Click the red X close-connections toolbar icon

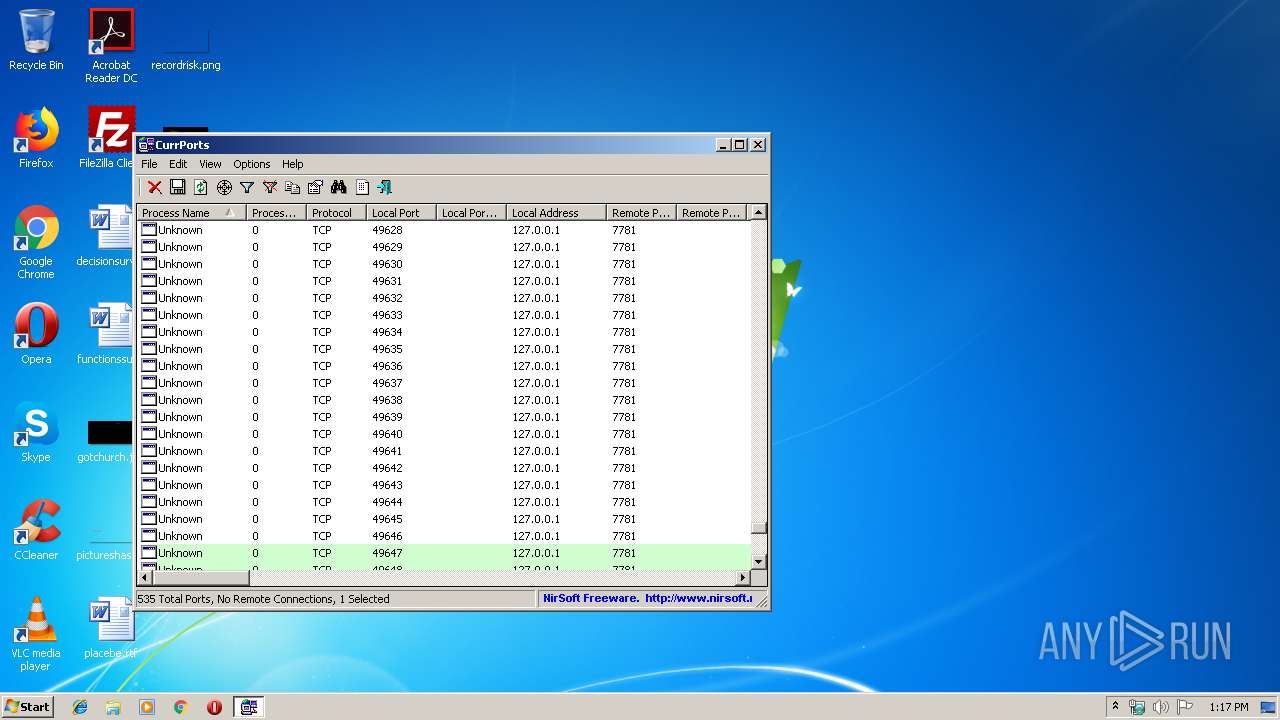tap(155, 187)
